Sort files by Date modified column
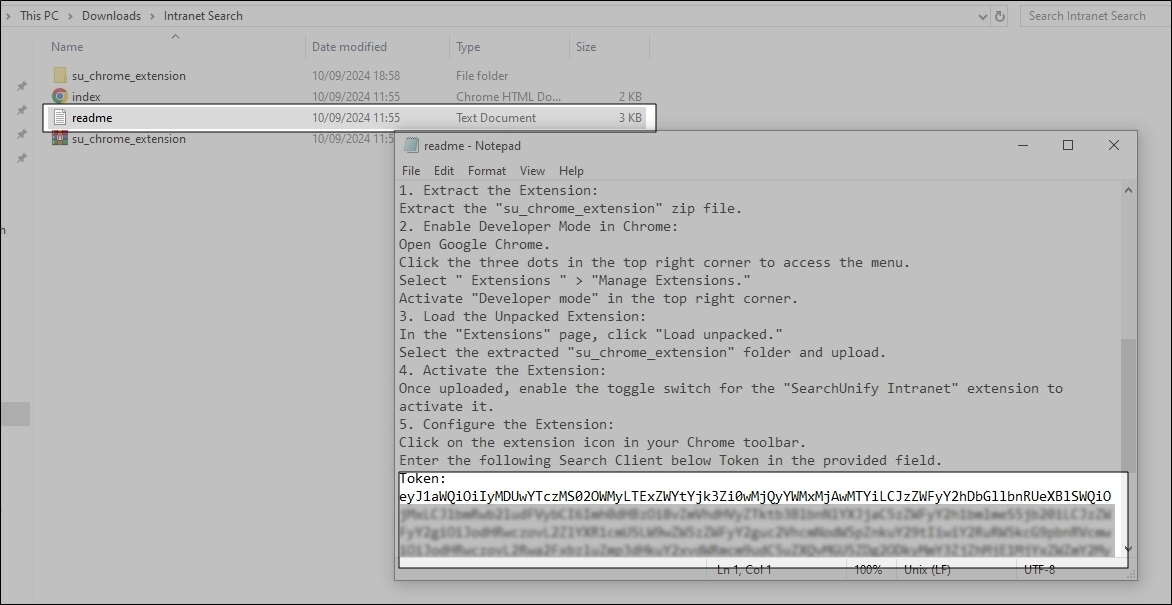This screenshot has width=1172, height=605. click(x=349, y=47)
